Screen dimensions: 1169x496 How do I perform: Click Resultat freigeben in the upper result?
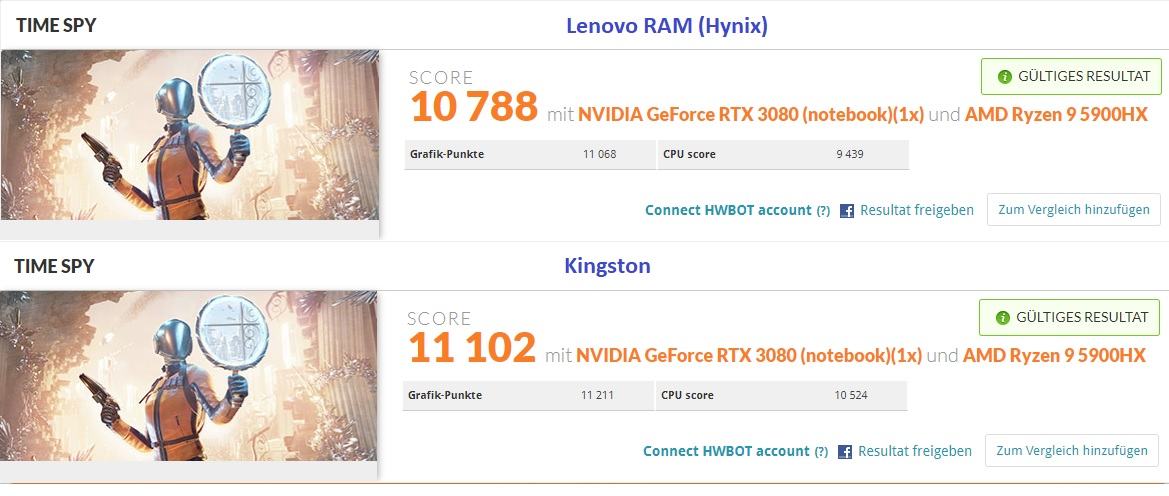coord(916,210)
